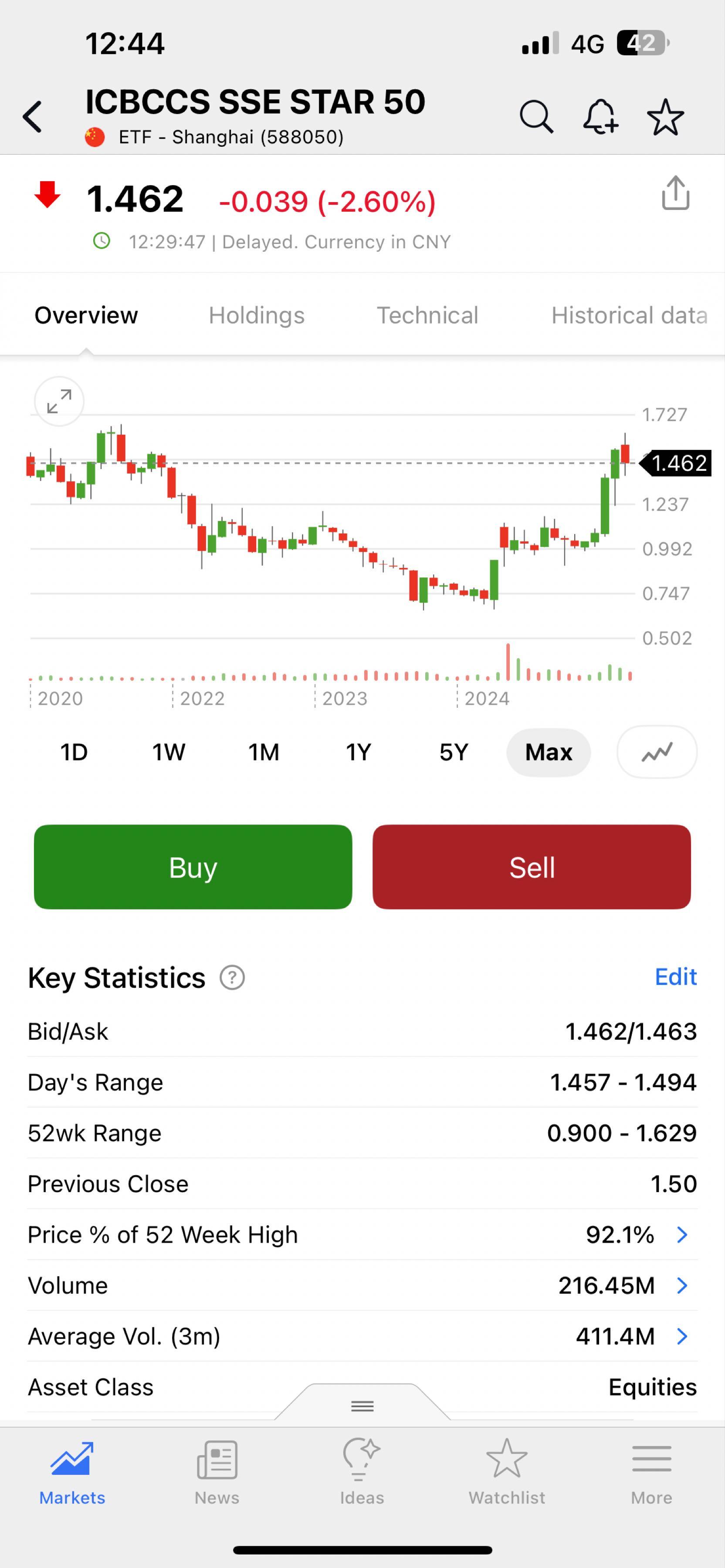Select the 1D chart timeframe

click(74, 752)
